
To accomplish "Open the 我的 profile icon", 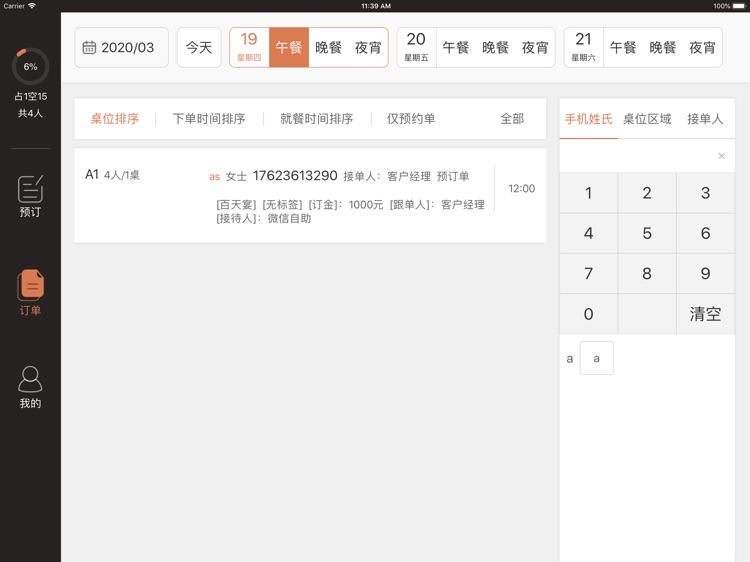I will coord(30,387).
